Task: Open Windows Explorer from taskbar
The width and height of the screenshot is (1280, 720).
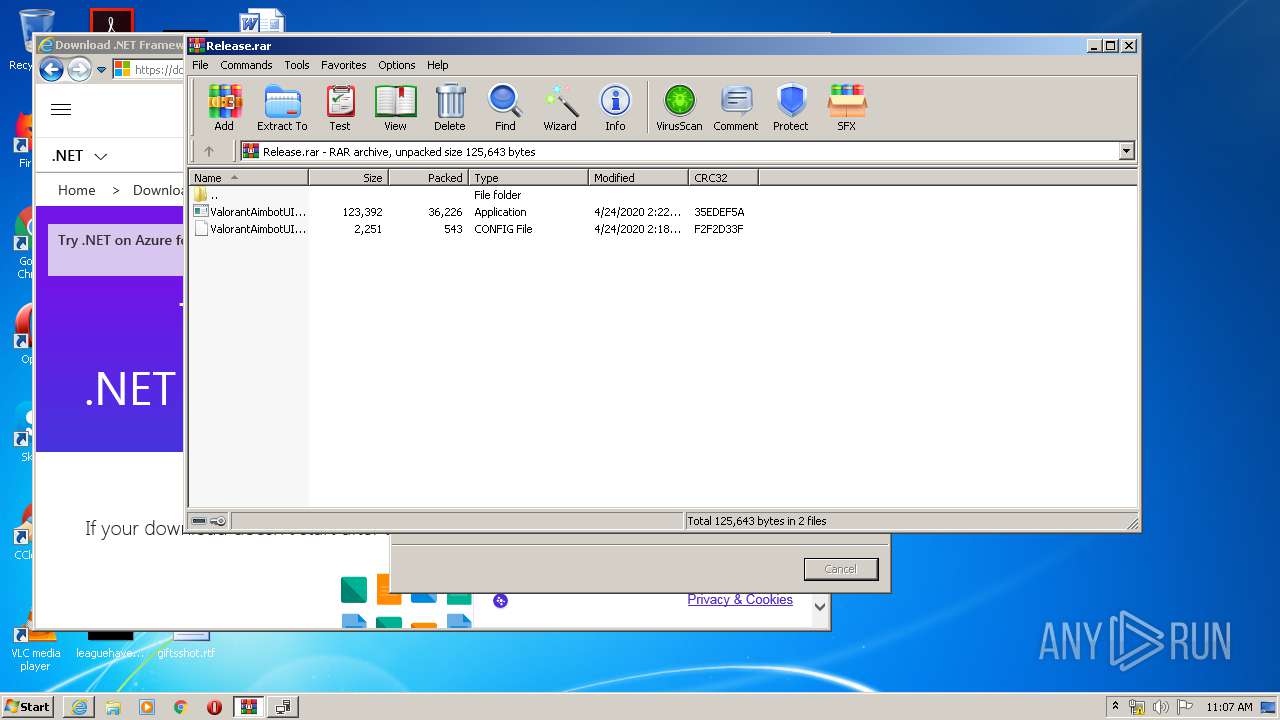Action: tap(113, 707)
